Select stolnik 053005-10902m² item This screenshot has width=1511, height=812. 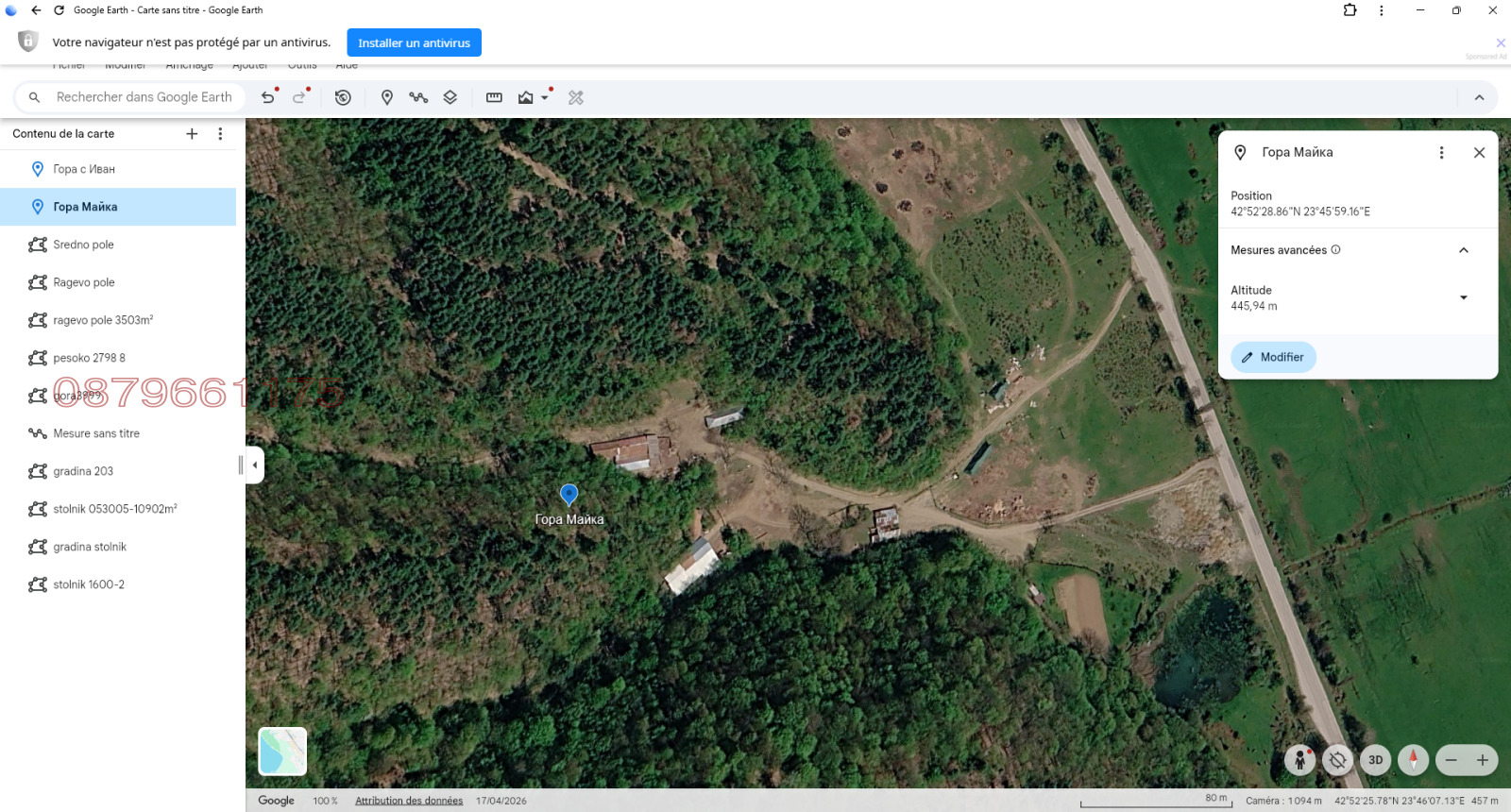click(x=118, y=509)
